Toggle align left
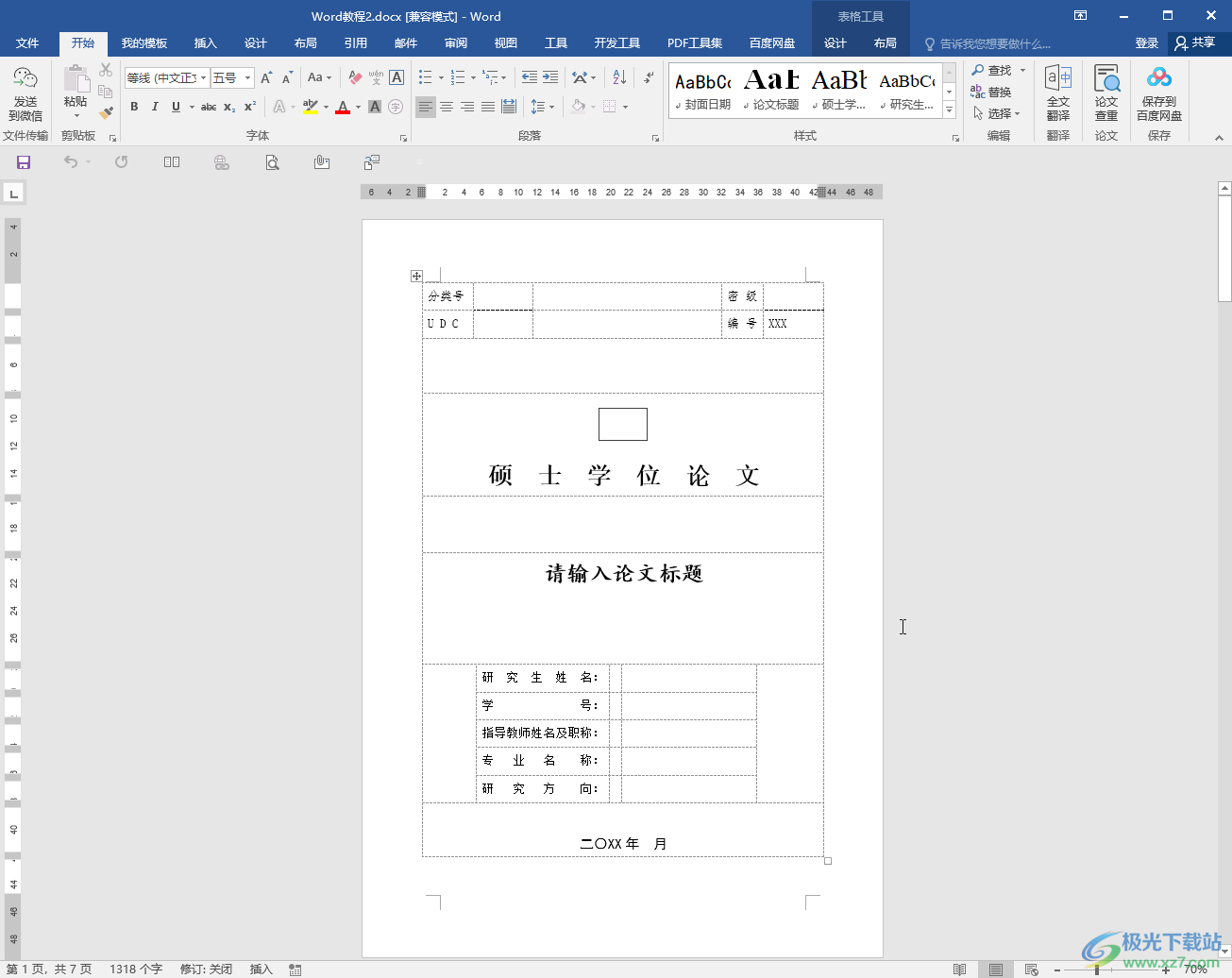 click(x=426, y=107)
